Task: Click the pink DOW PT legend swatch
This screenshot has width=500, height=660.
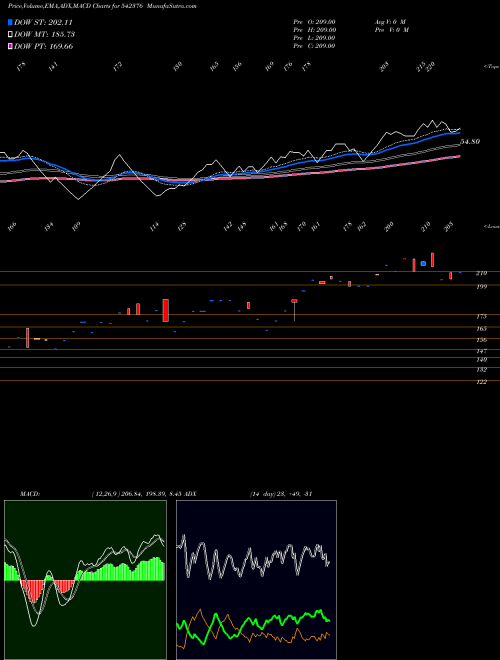Action: [11, 46]
